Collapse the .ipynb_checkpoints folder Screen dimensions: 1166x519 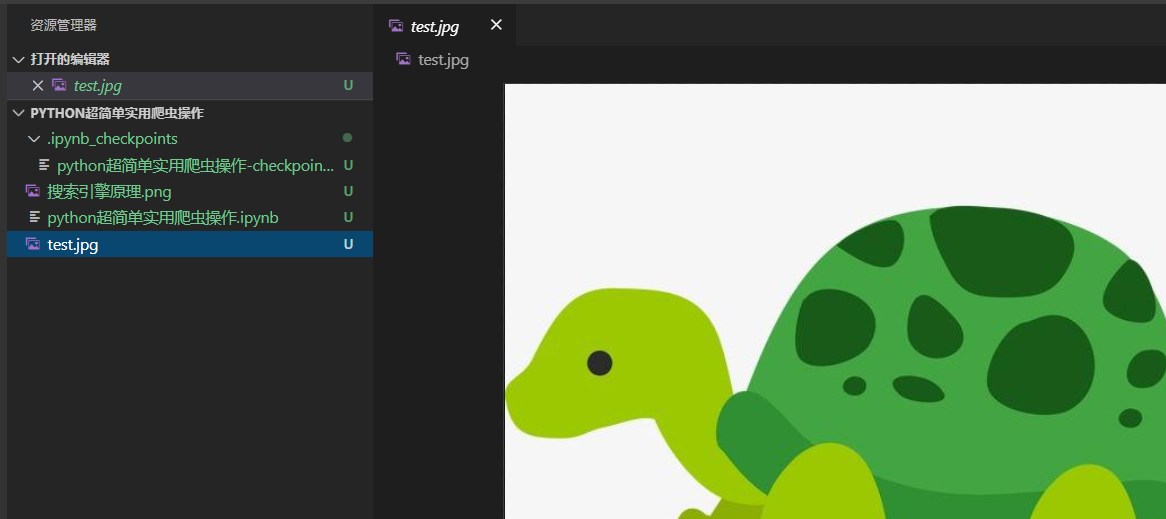33,139
